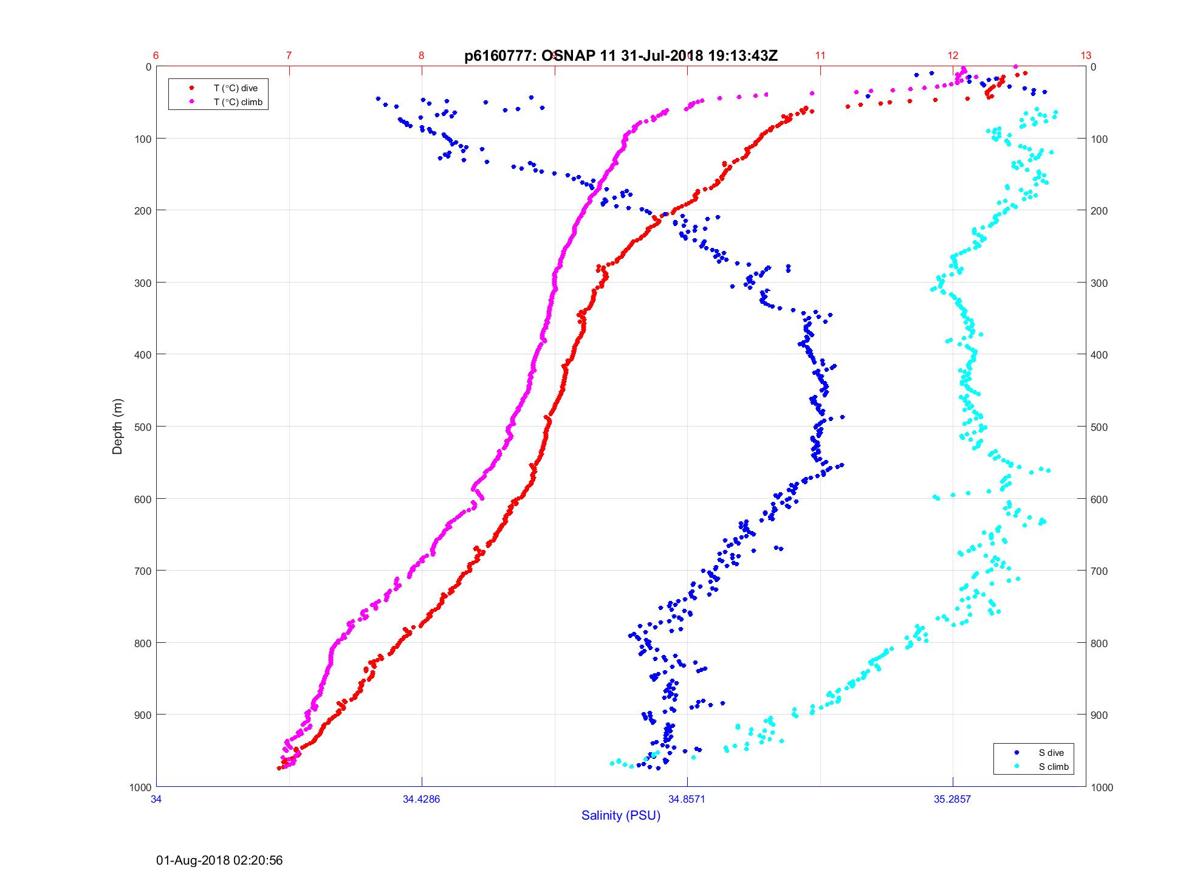Click "500" on the left depth axis
The height and width of the screenshot is (885, 1200).
(142, 427)
